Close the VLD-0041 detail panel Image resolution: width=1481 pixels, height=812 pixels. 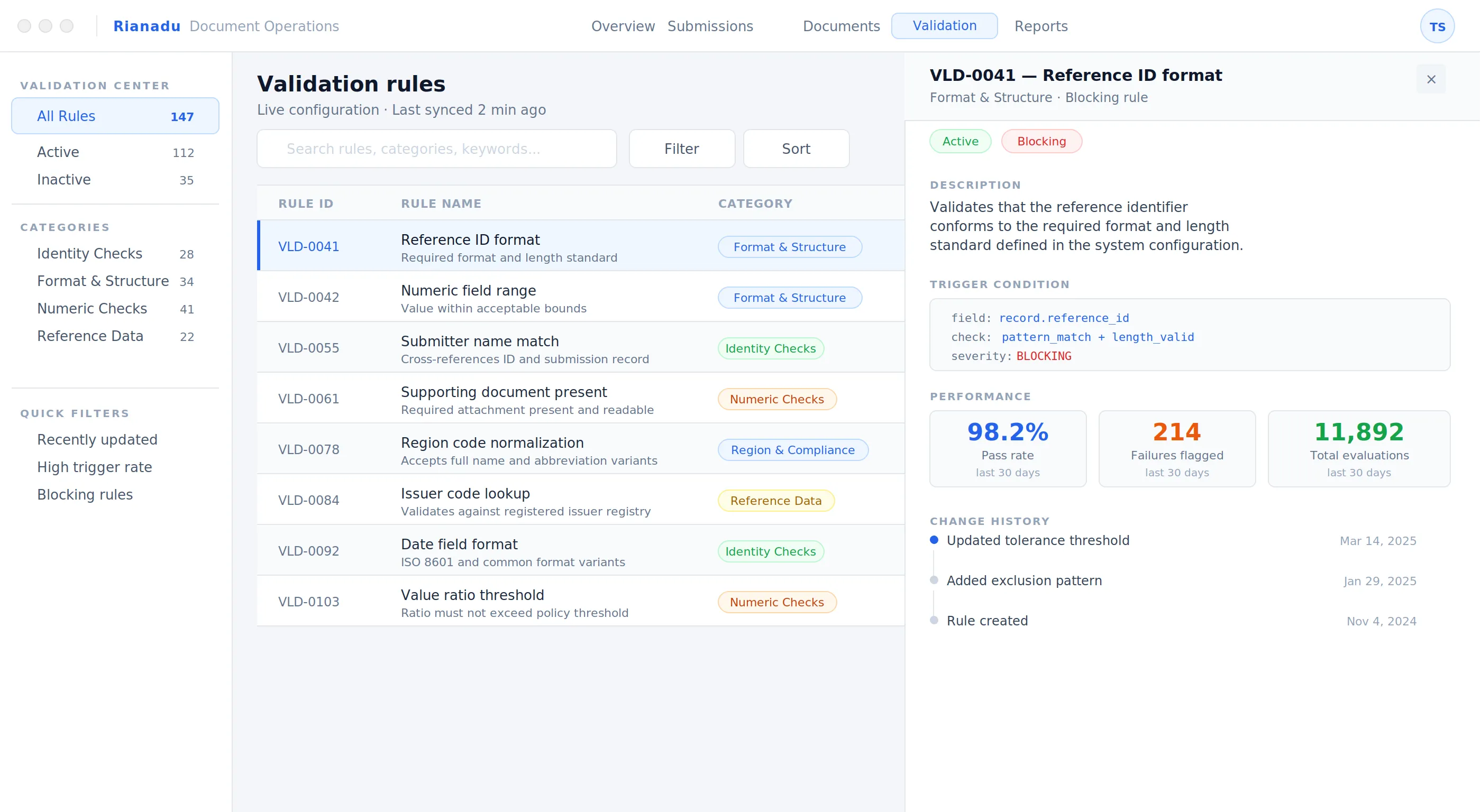1431,79
